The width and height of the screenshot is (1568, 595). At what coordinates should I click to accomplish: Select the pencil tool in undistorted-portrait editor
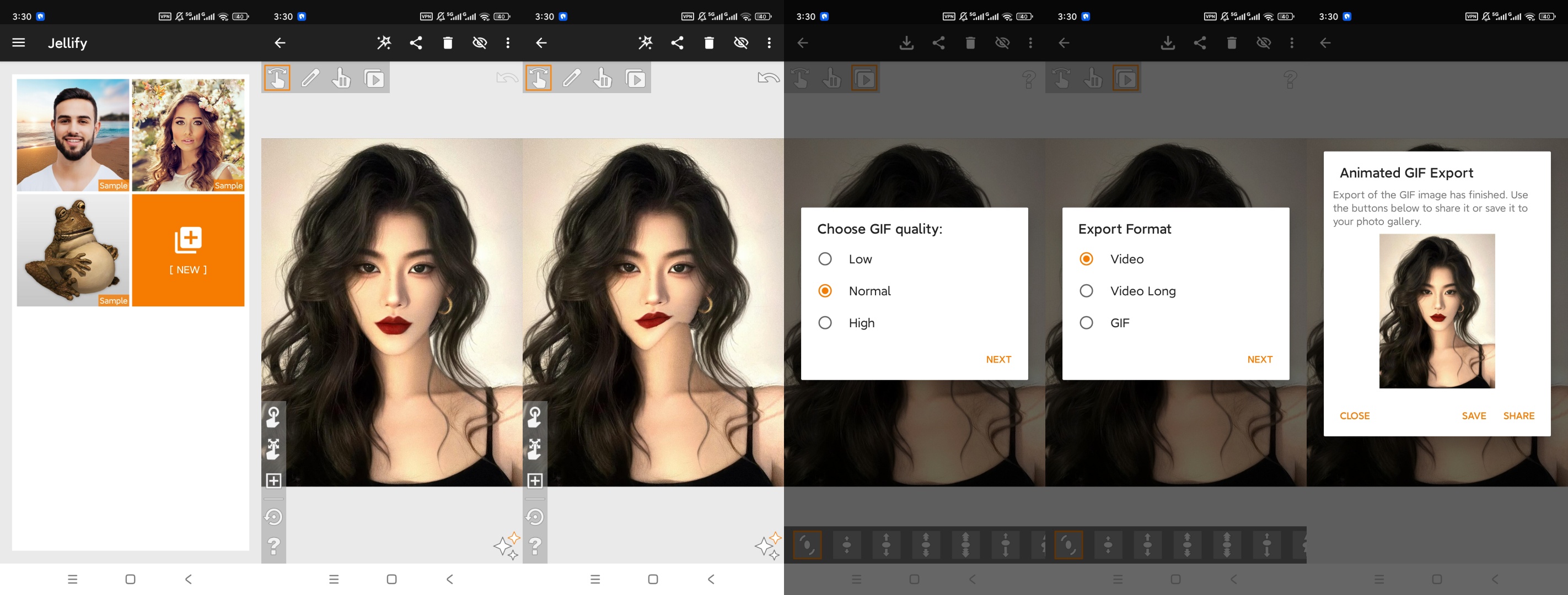310,78
